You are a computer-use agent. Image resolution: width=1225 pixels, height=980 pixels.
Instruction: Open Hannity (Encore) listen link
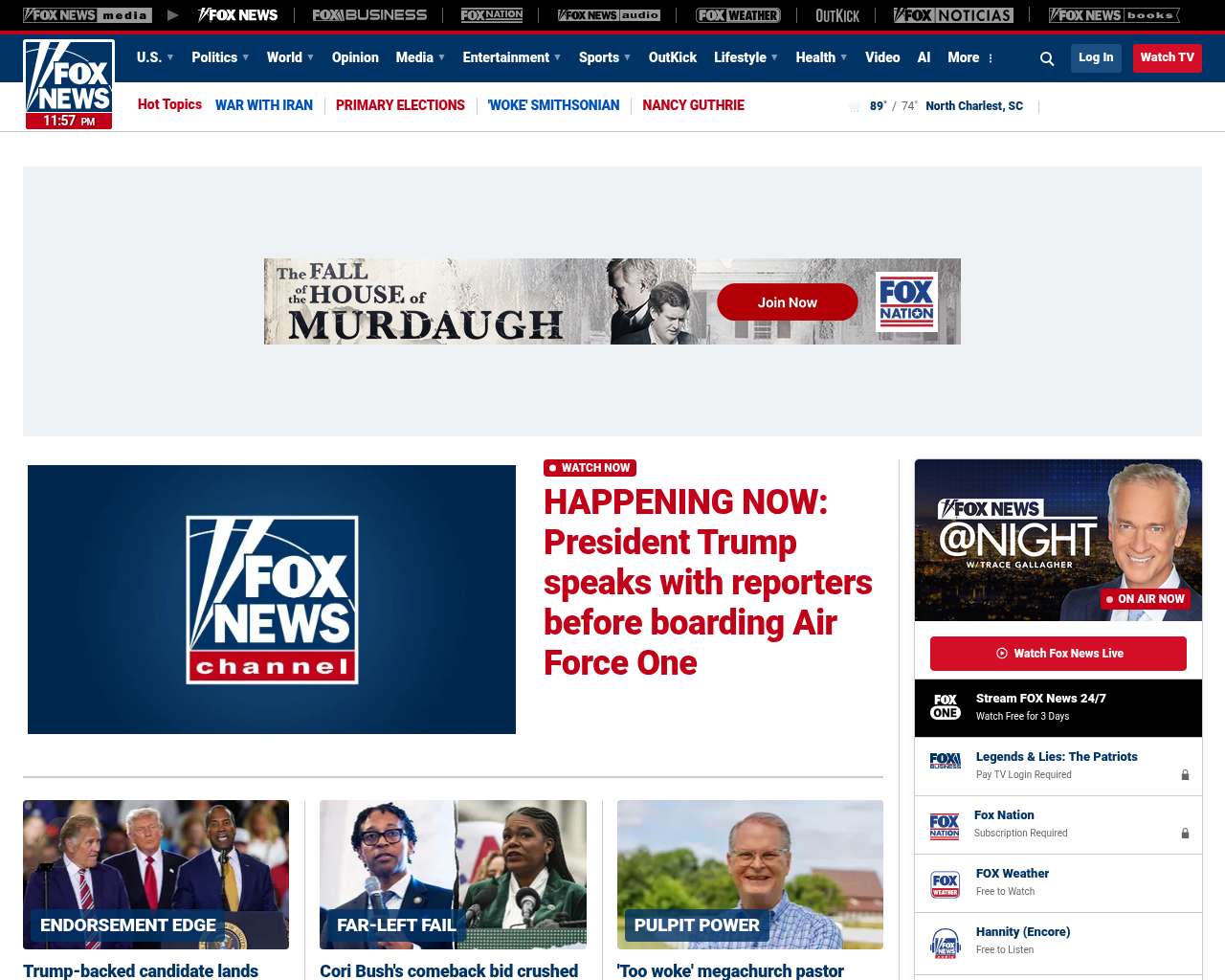pyautogui.click(x=1023, y=932)
